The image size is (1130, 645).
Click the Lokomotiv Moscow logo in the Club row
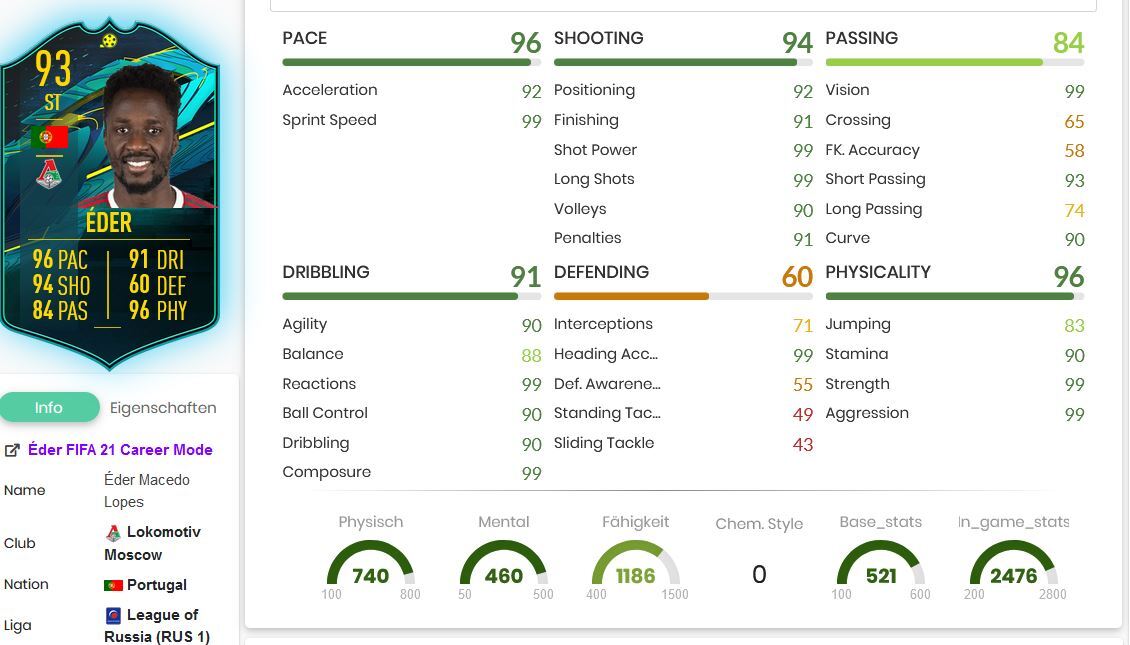coord(113,533)
